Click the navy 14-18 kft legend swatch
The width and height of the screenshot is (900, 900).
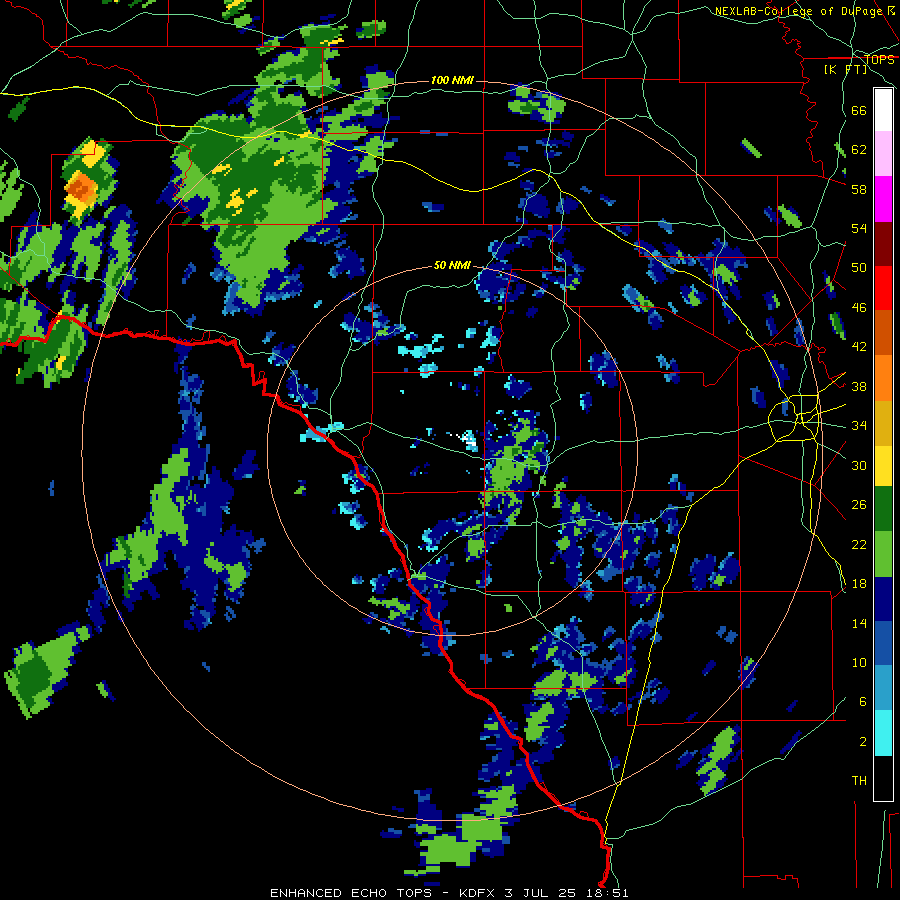tap(883, 599)
